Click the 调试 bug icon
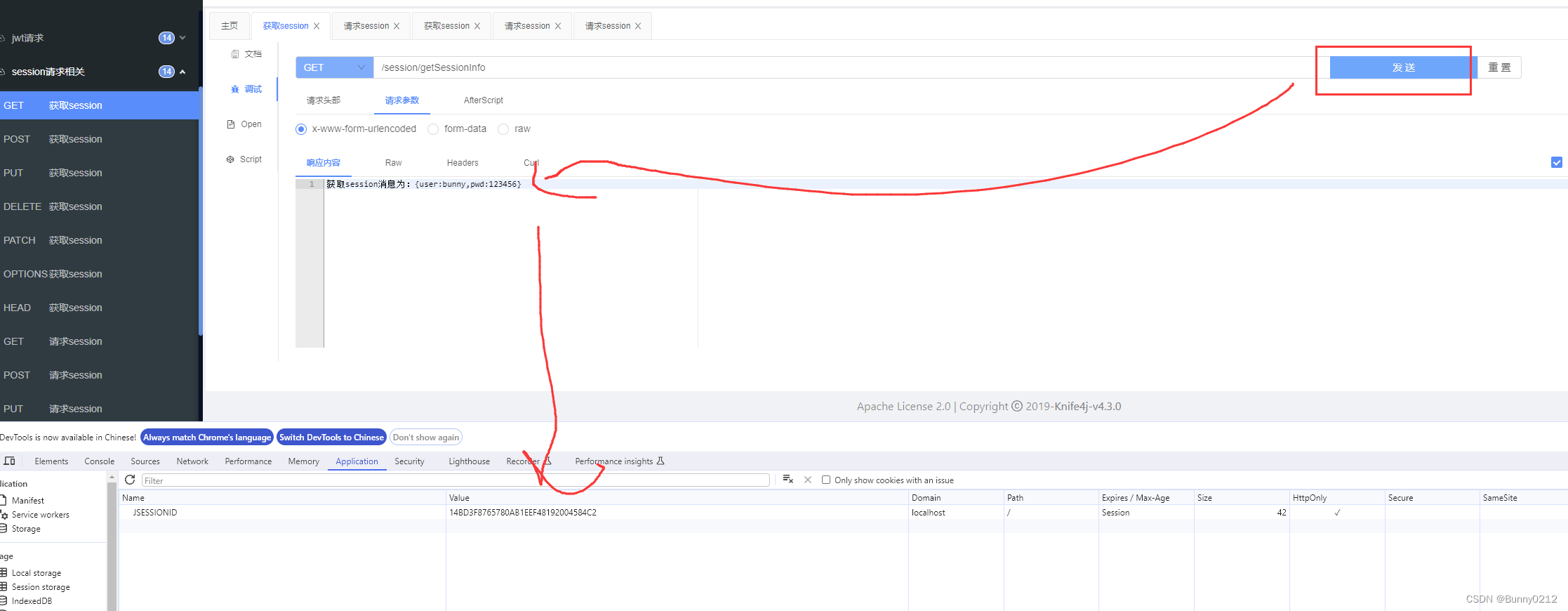Viewport: 1568px width, 611px height. tap(235, 89)
